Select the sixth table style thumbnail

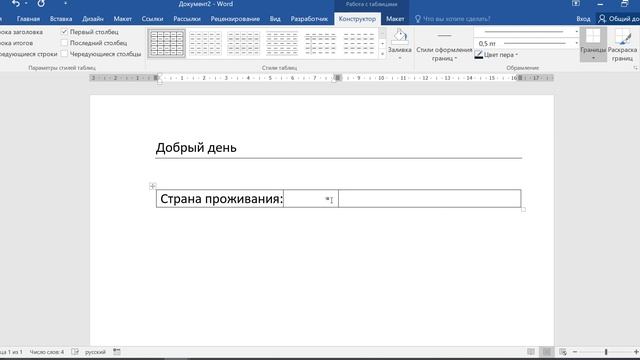tap(358, 43)
